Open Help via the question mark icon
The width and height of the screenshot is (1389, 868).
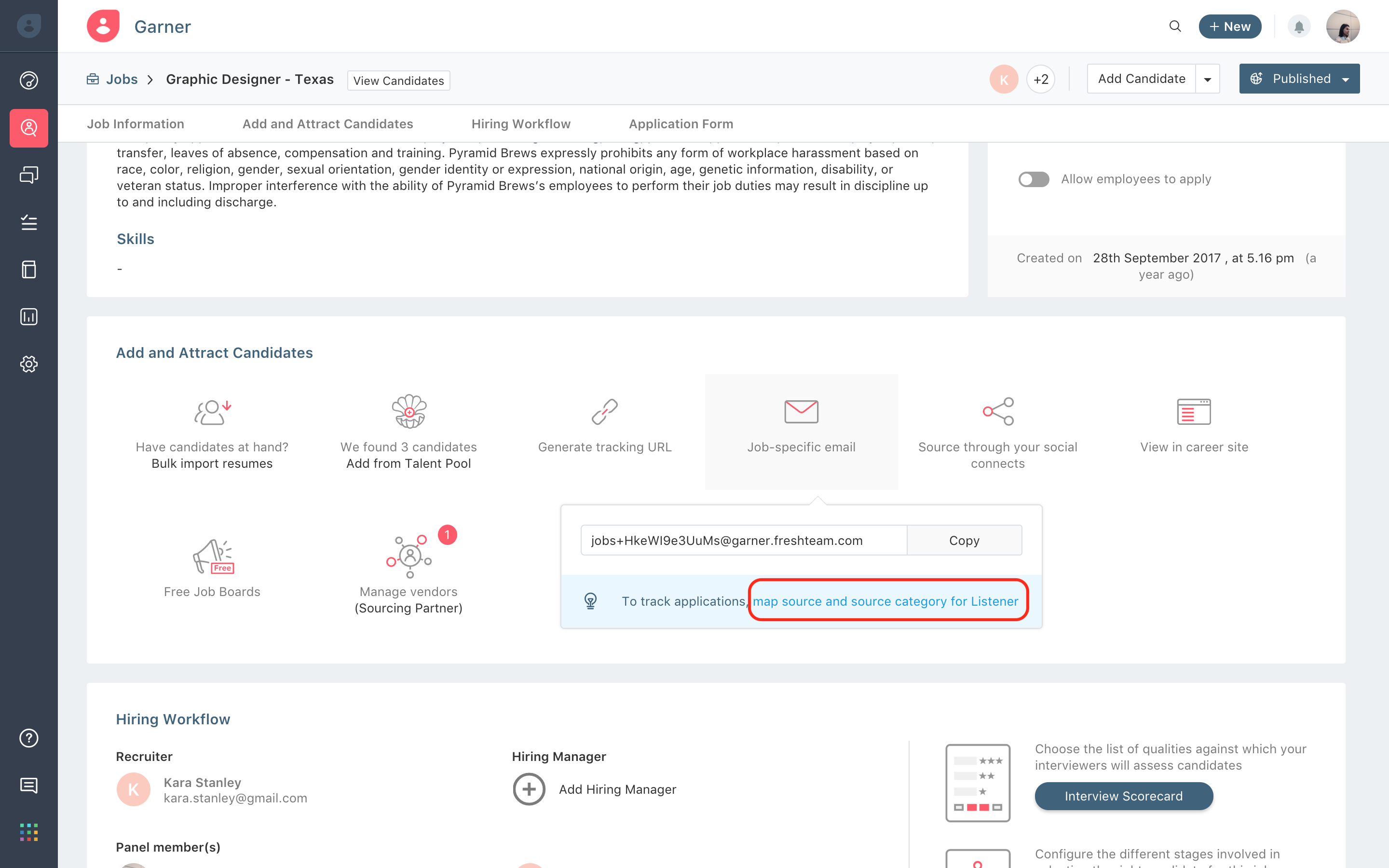tap(29, 738)
